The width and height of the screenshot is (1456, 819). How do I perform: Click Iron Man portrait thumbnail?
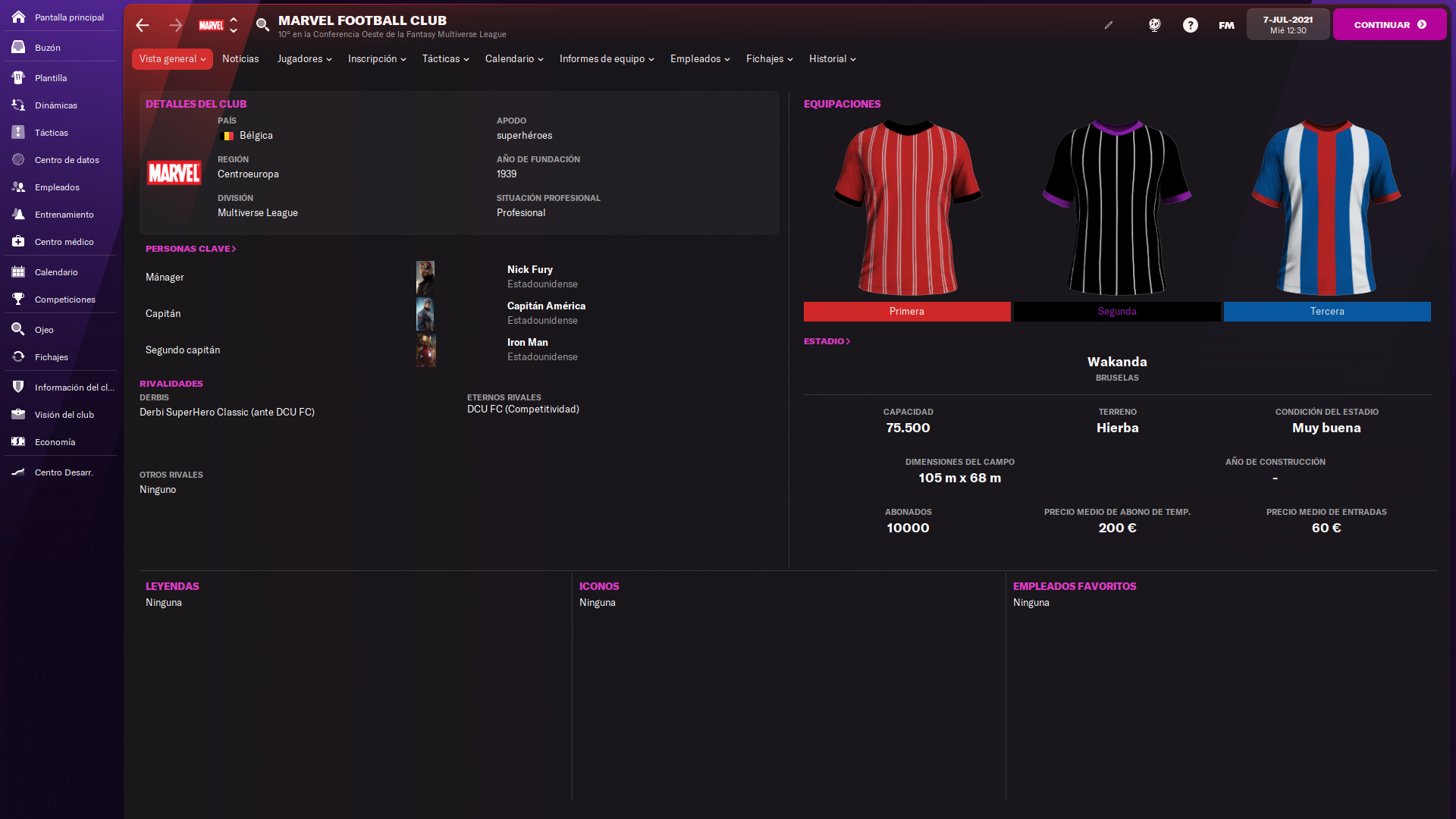point(425,350)
